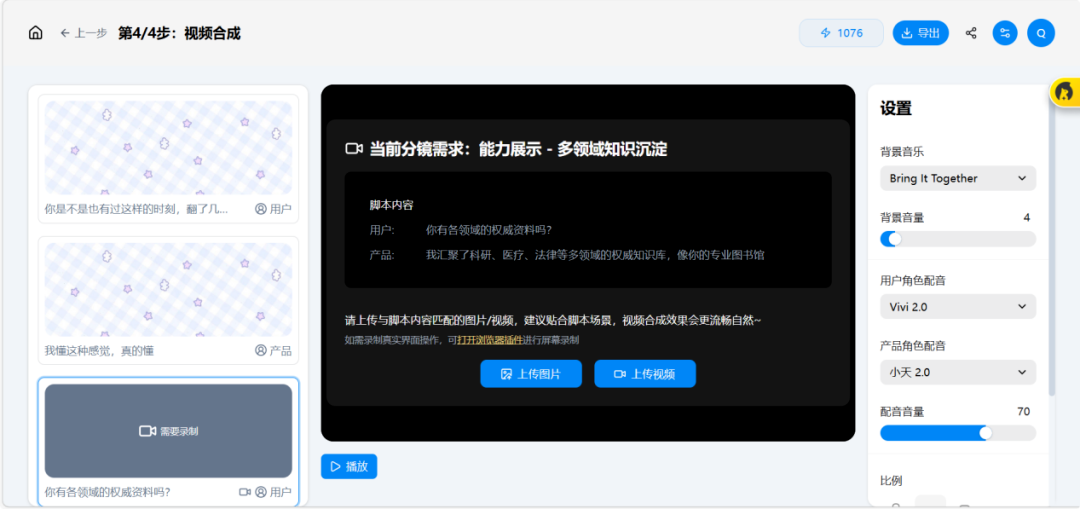Viewport: 1080px width, 509px height.
Task: Go back with 上一步
Action: 83,33
